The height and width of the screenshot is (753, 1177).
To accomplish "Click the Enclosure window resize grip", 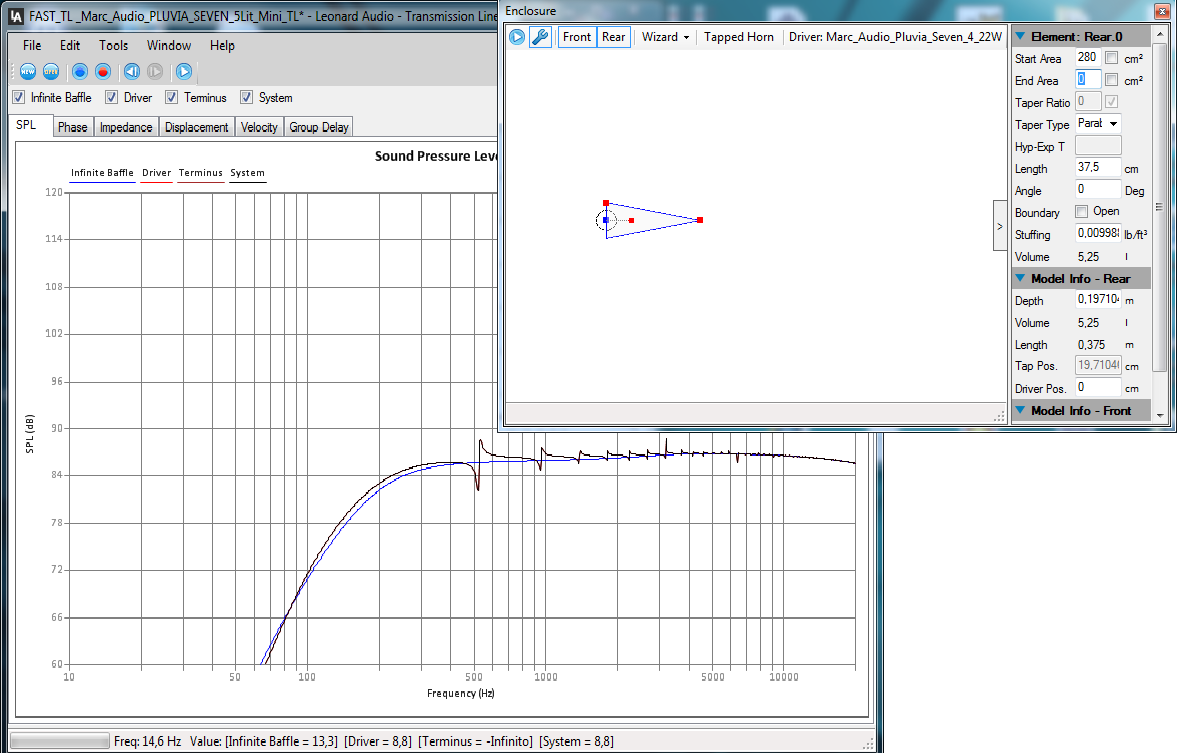I will pyautogui.click(x=999, y=416).
